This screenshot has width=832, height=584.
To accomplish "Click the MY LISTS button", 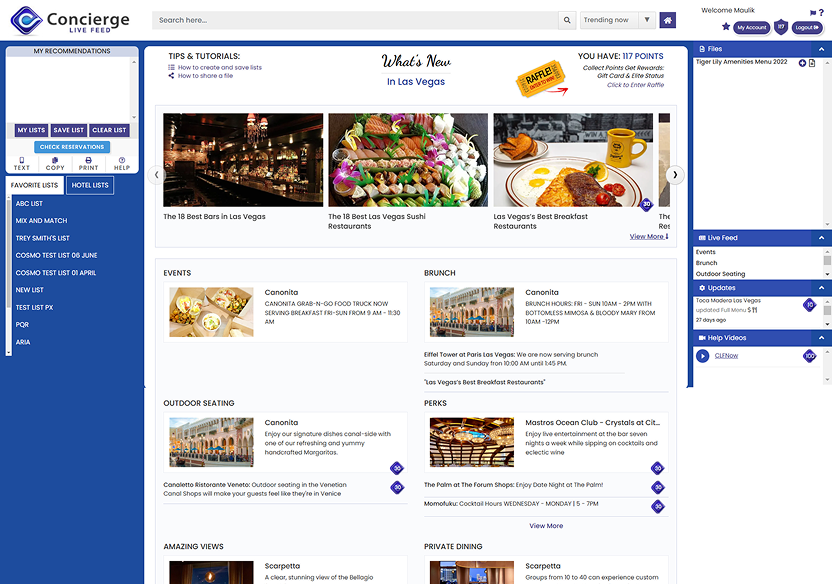I will pos(31,130).
